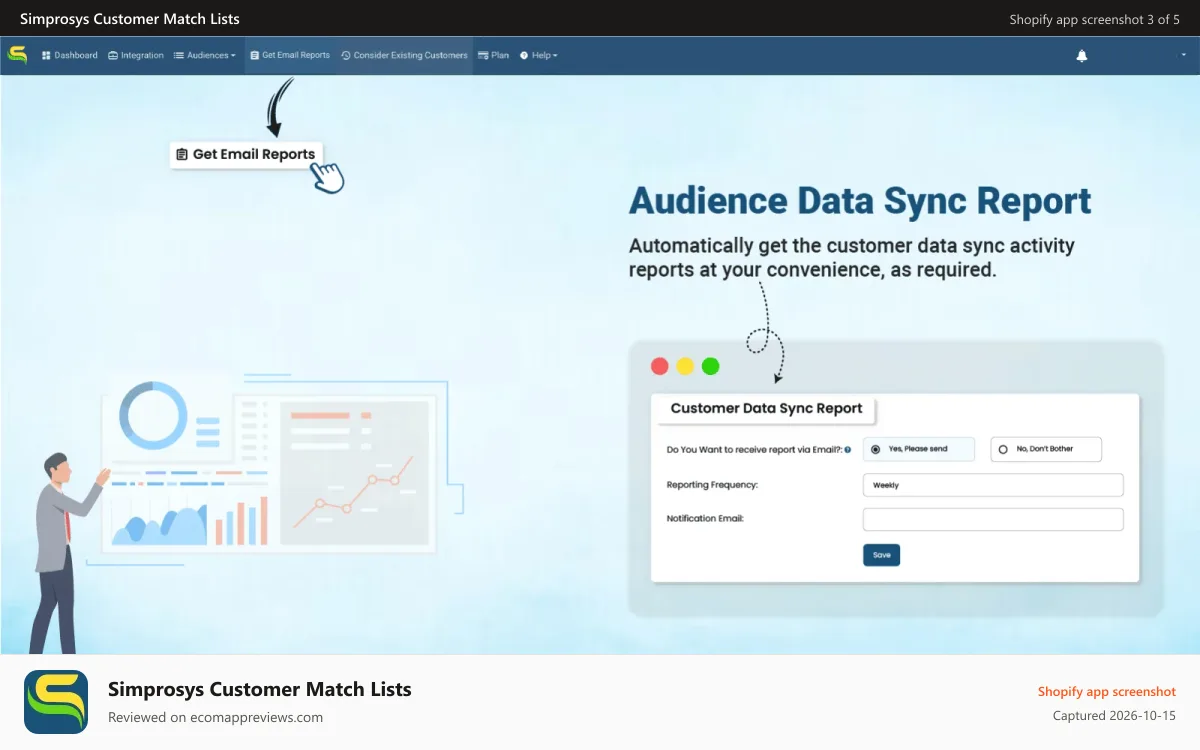
Task: Click the orange 'Shopify app screenshot' label
Action: point(1107,692)
